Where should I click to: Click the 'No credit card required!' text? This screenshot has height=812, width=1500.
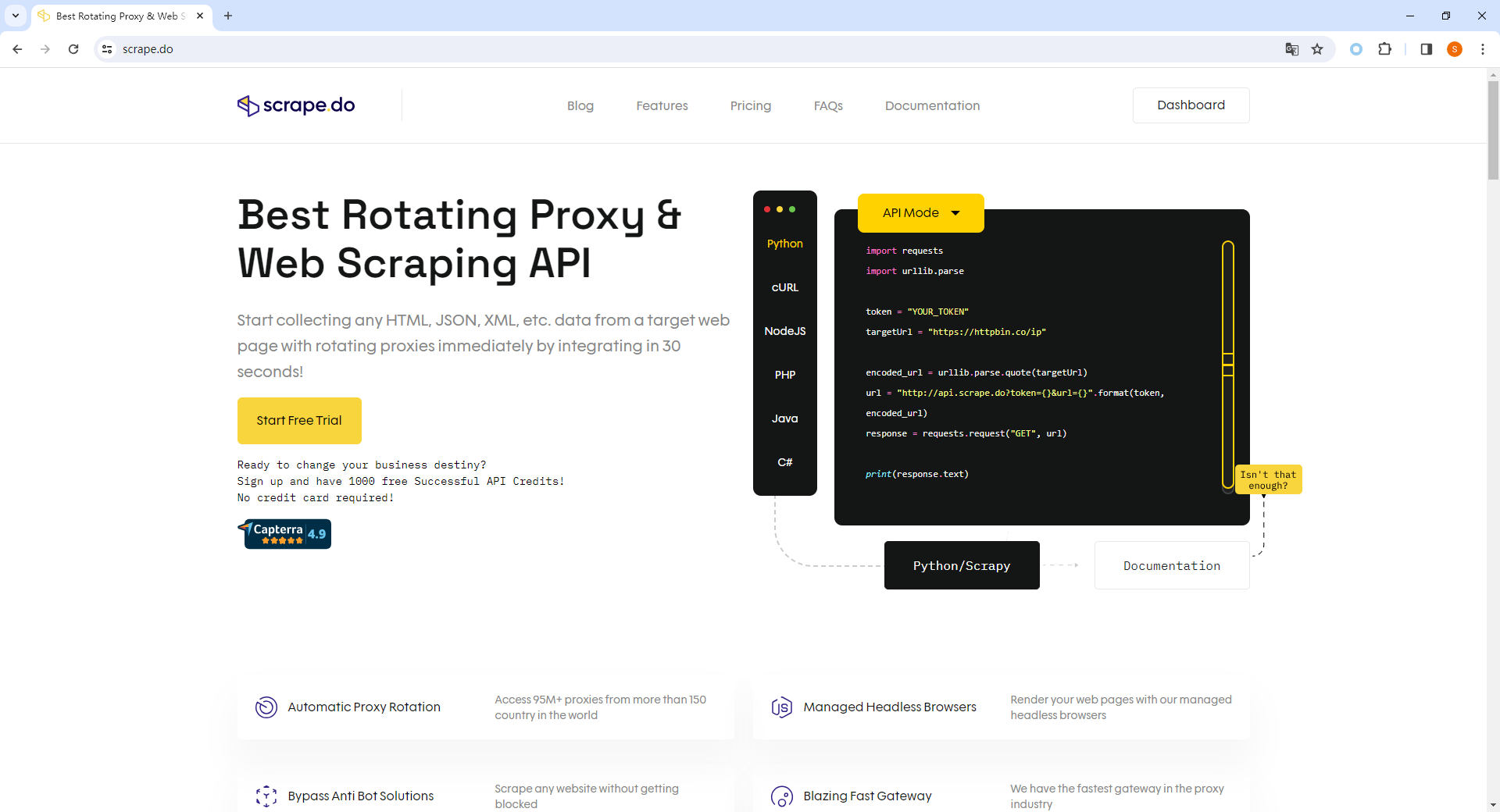pos(316,498)
